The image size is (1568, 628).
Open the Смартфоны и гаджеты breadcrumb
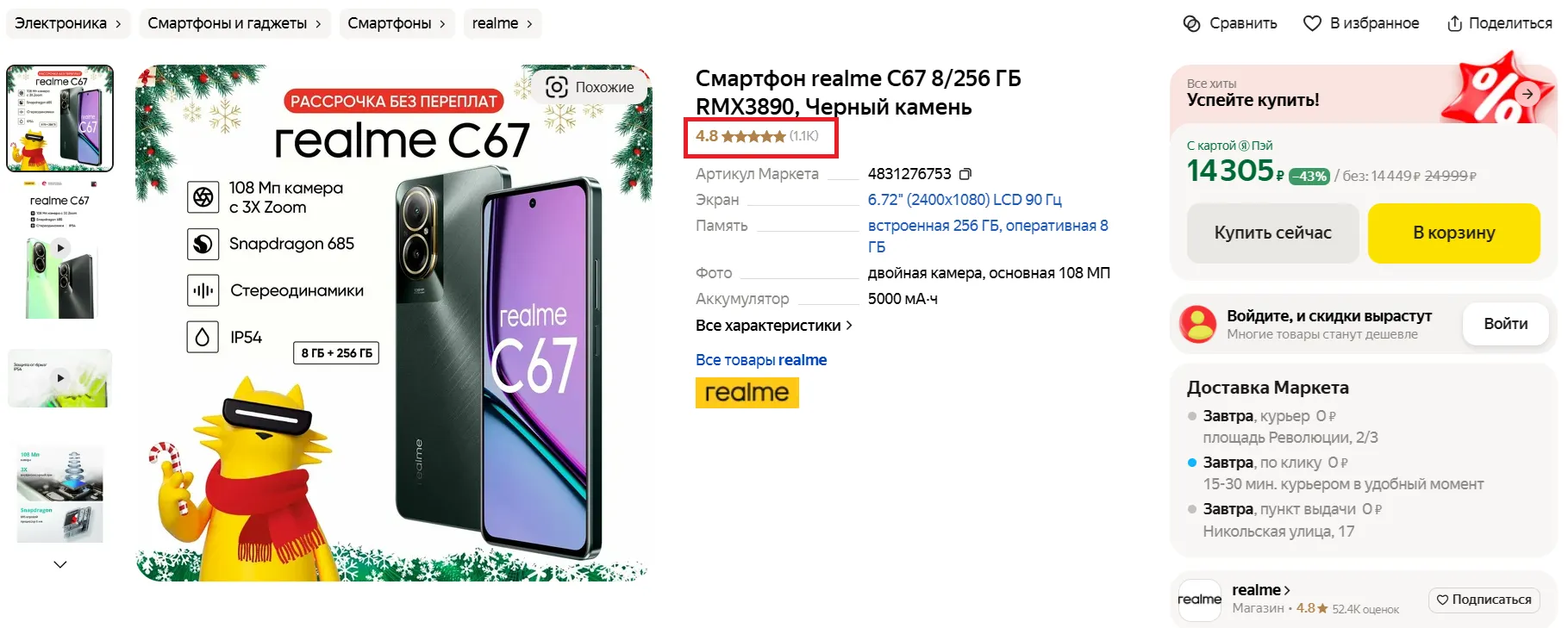click(x=234, y=23)
